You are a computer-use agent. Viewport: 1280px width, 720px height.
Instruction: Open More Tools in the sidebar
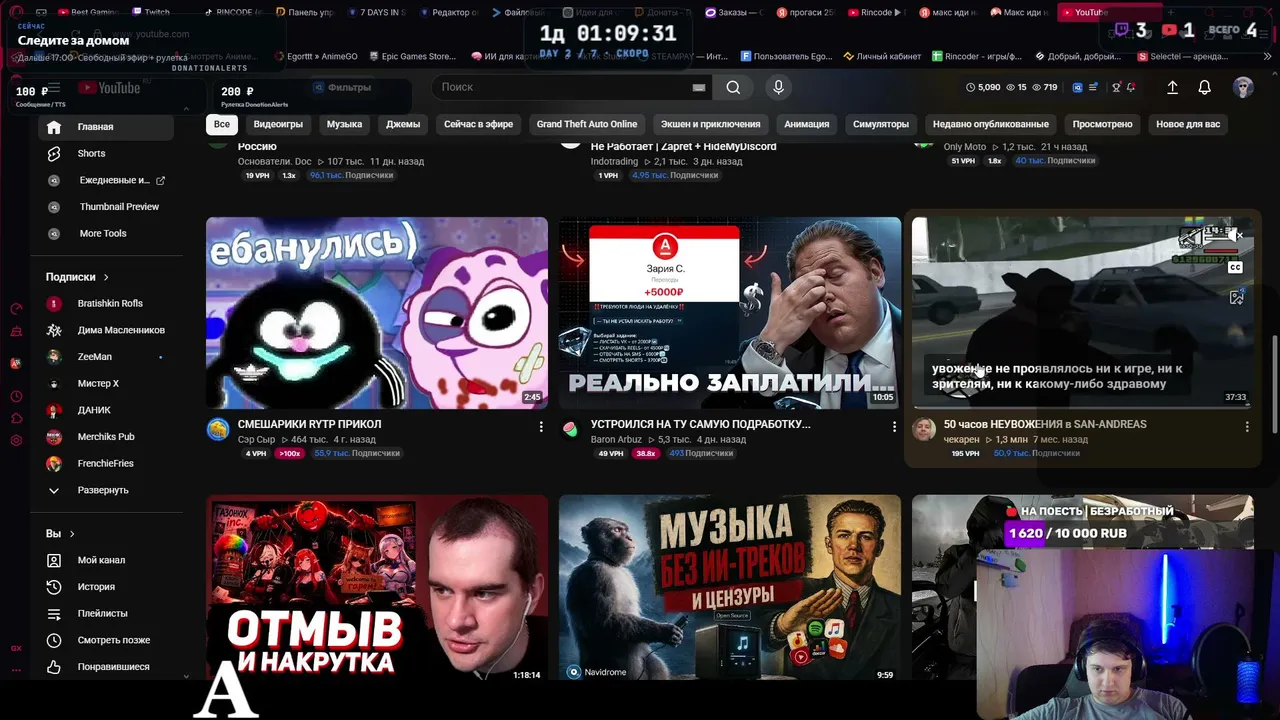coord(106,233)
